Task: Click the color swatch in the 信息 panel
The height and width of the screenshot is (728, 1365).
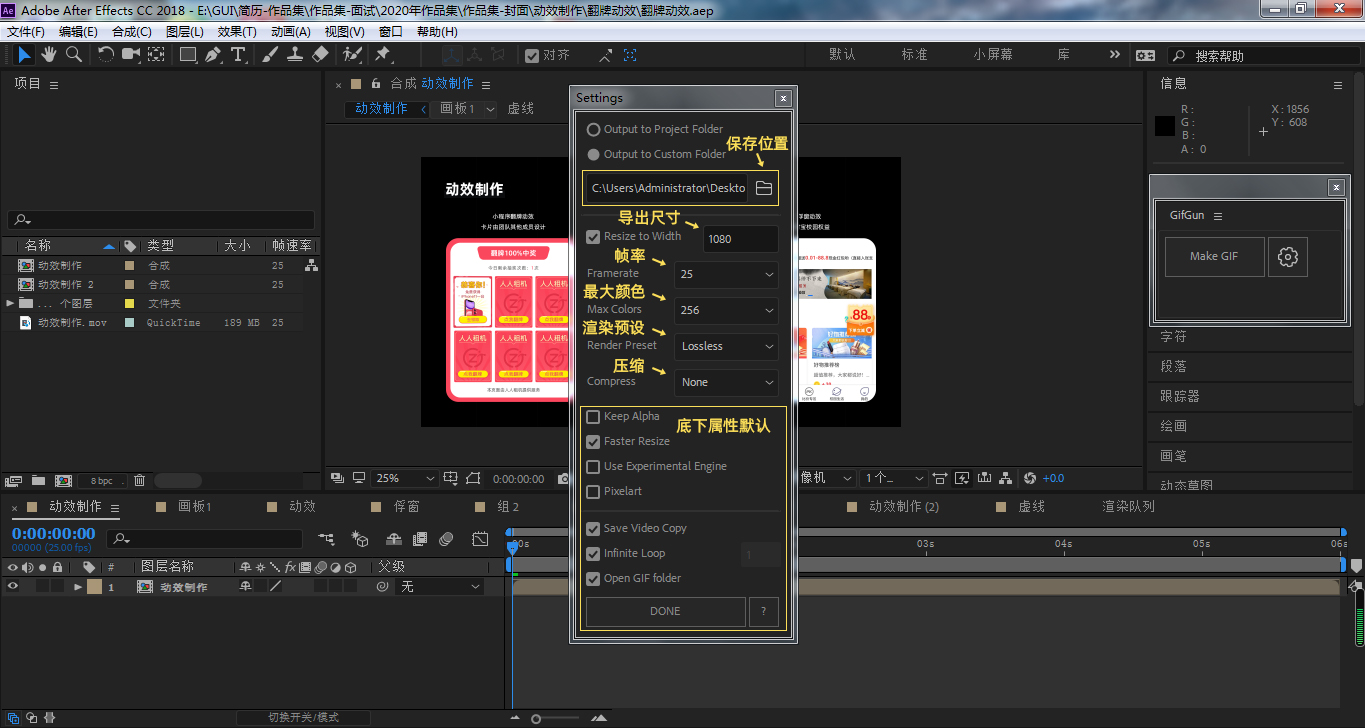Action: (x=1164, y=125)
